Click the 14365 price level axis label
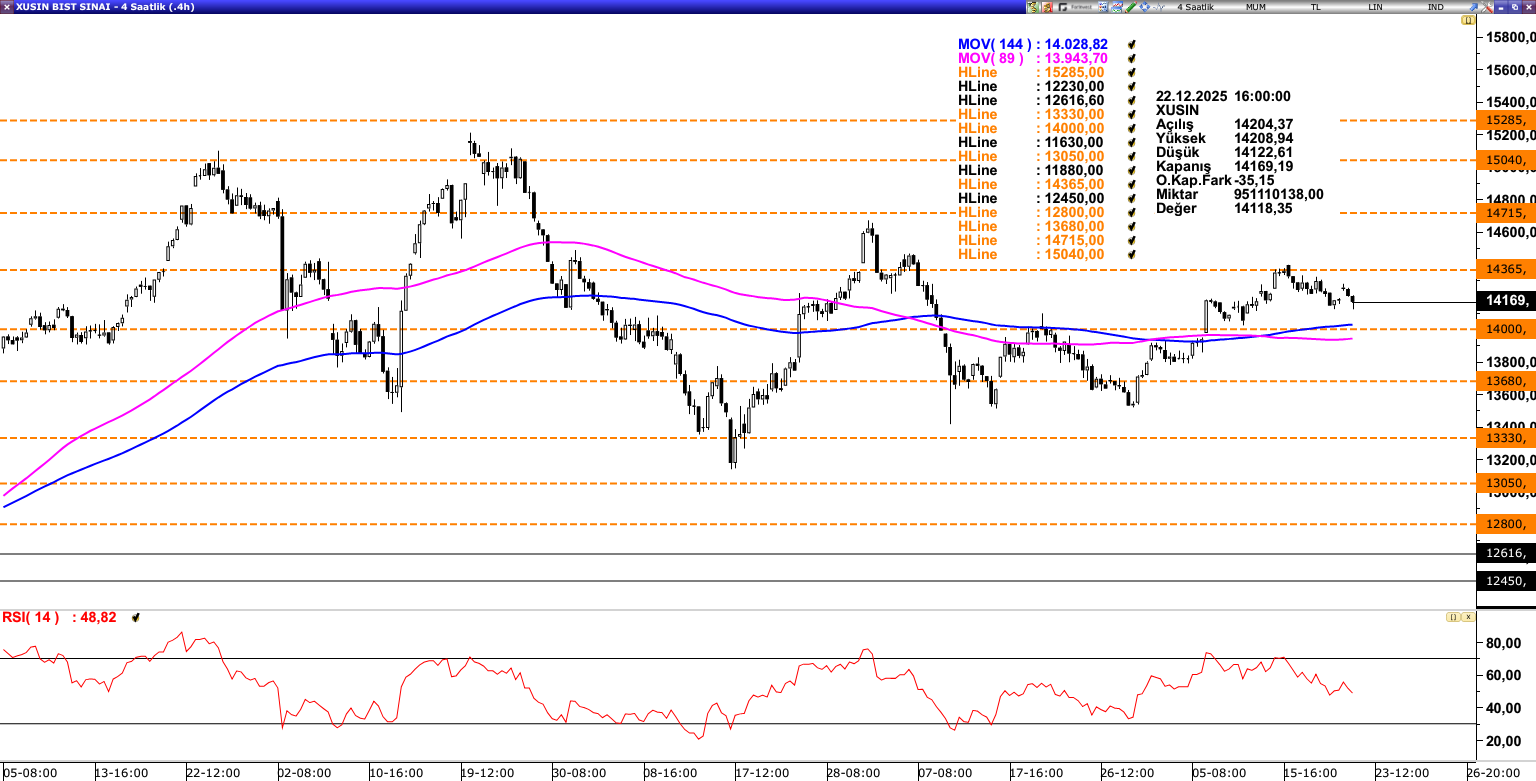Screen dimensions: 1536x781 1505,270
